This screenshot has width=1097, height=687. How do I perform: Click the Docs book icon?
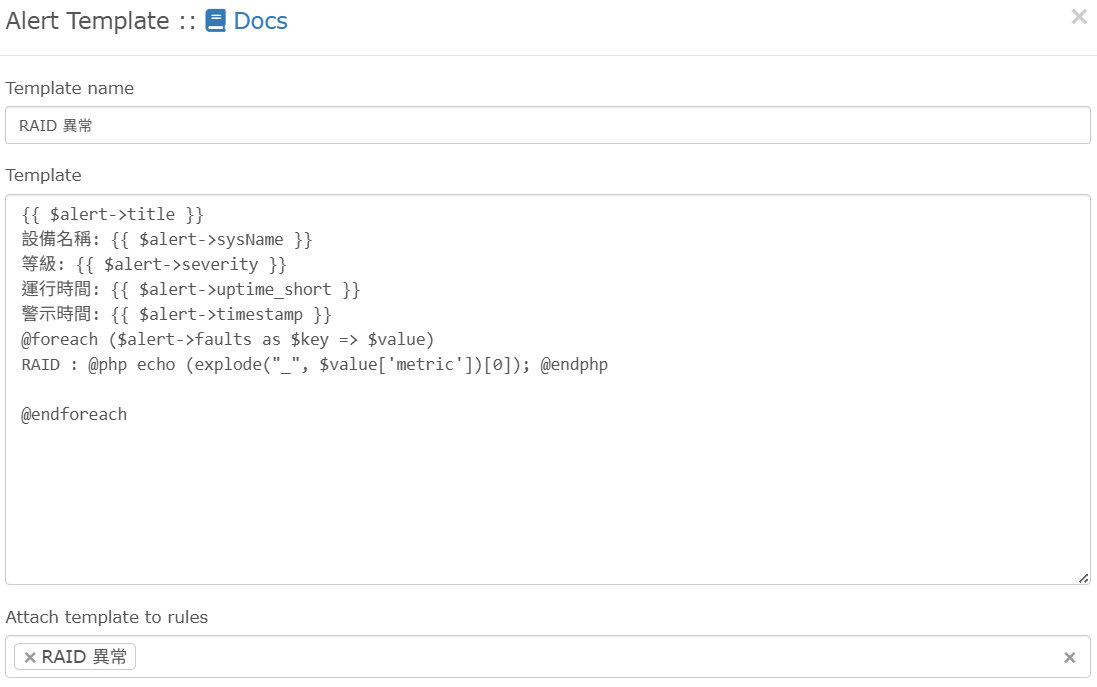pos(216,21)
